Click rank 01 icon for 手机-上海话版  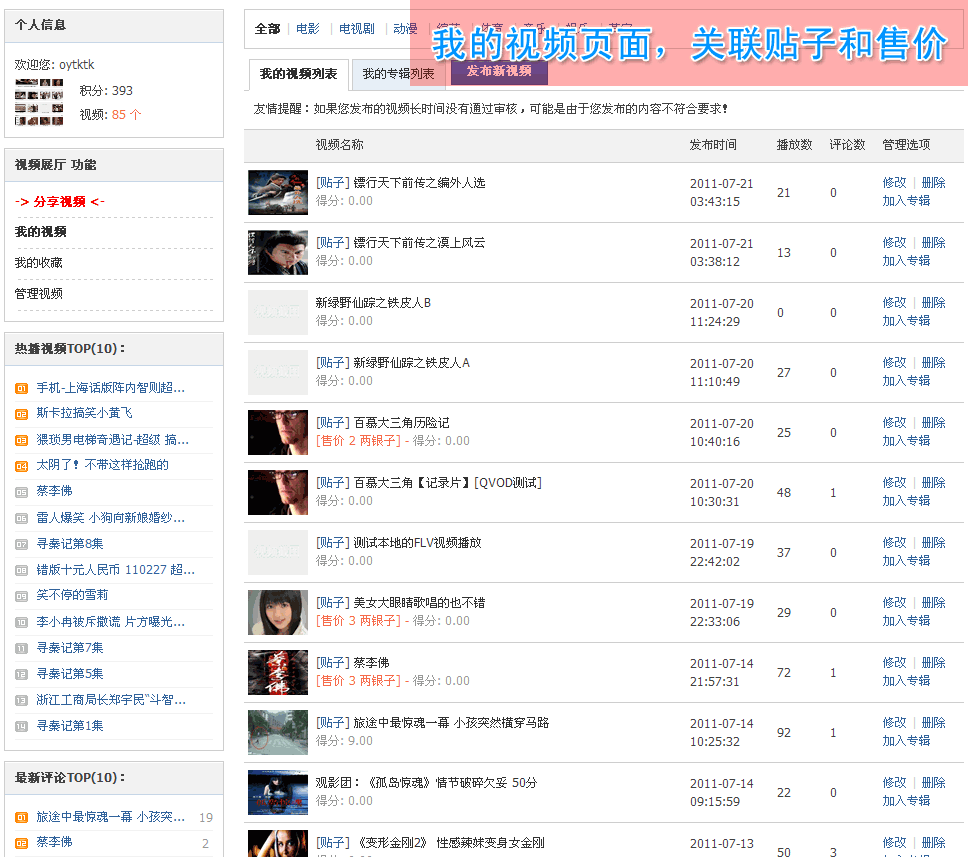click(22, 388)
